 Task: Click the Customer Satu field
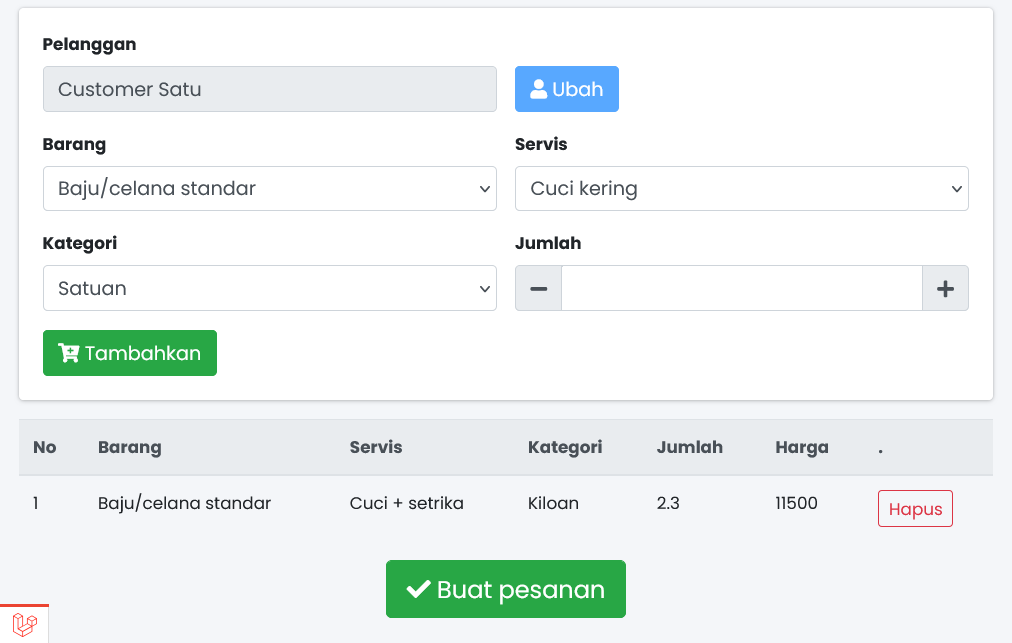(x=269, y=89)
